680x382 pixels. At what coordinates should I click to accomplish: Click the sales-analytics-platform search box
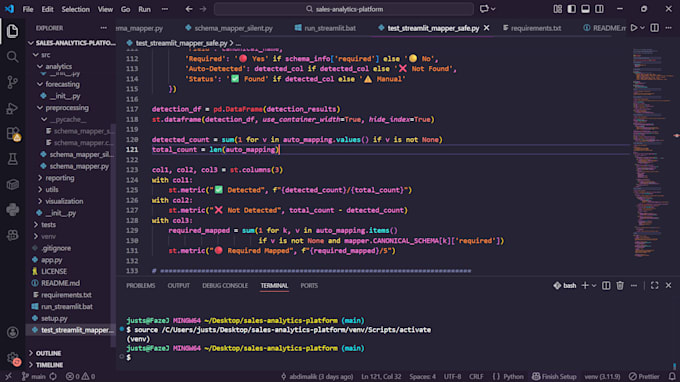tap(344, 9)
